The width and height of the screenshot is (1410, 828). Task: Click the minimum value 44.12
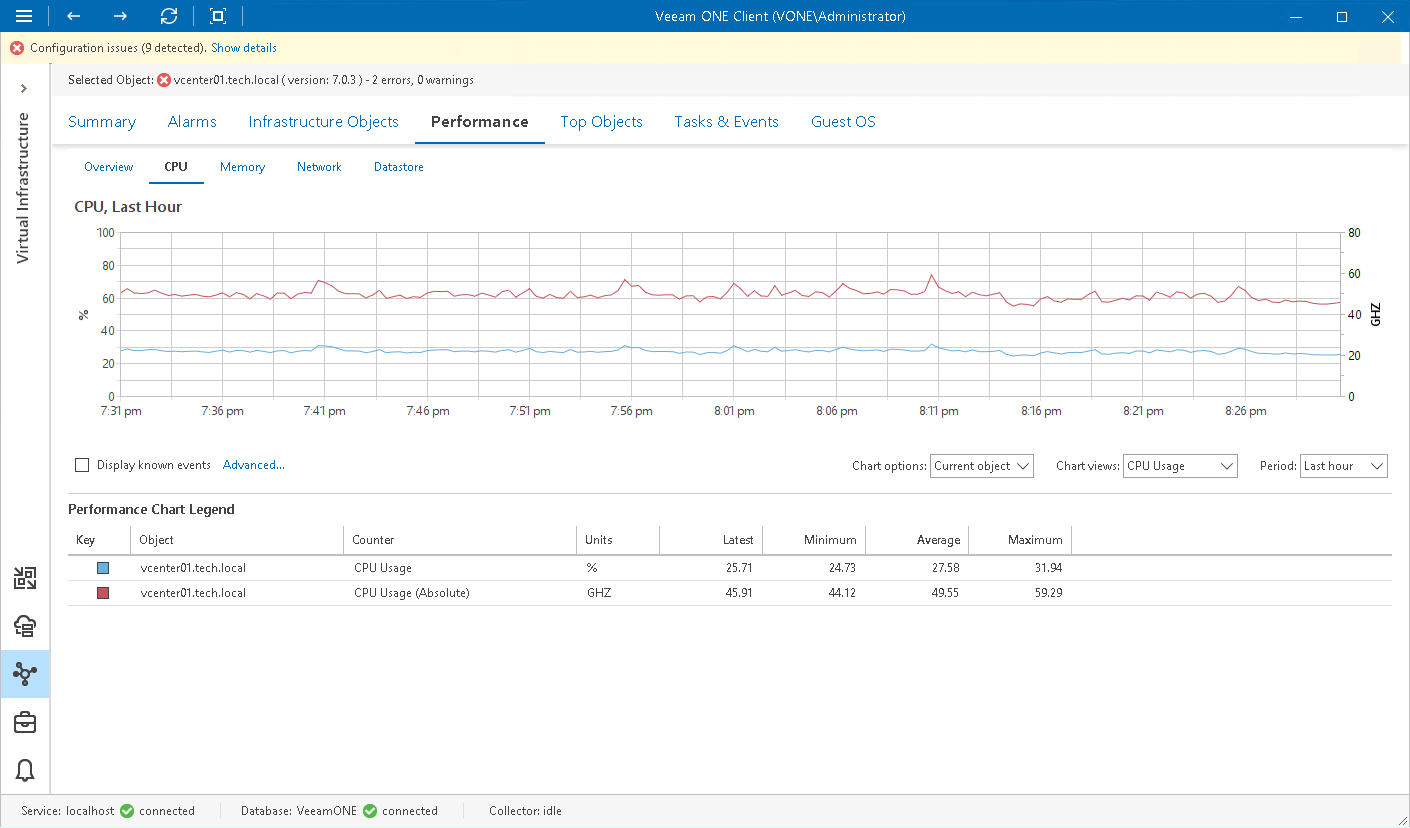[x=842, y=593]
